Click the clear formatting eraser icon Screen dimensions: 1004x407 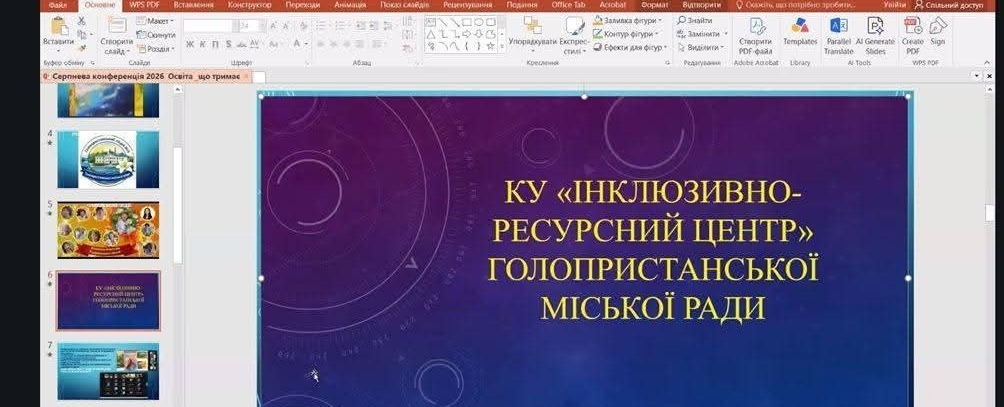point(303,26)
